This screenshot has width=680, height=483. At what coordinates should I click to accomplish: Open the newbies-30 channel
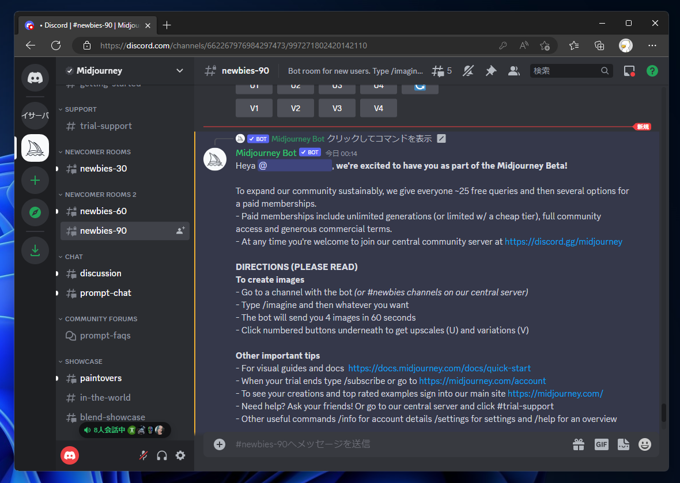[125, 169]
